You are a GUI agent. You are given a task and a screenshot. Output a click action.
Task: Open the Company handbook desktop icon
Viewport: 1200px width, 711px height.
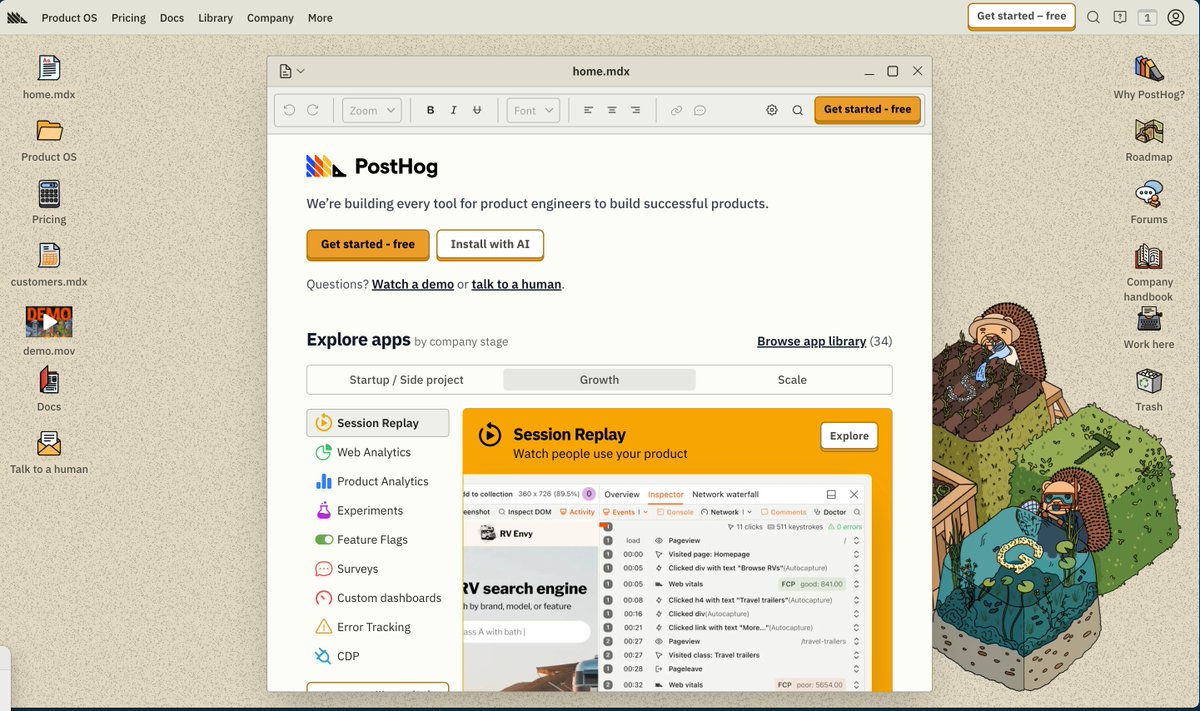click(1149, 257)
